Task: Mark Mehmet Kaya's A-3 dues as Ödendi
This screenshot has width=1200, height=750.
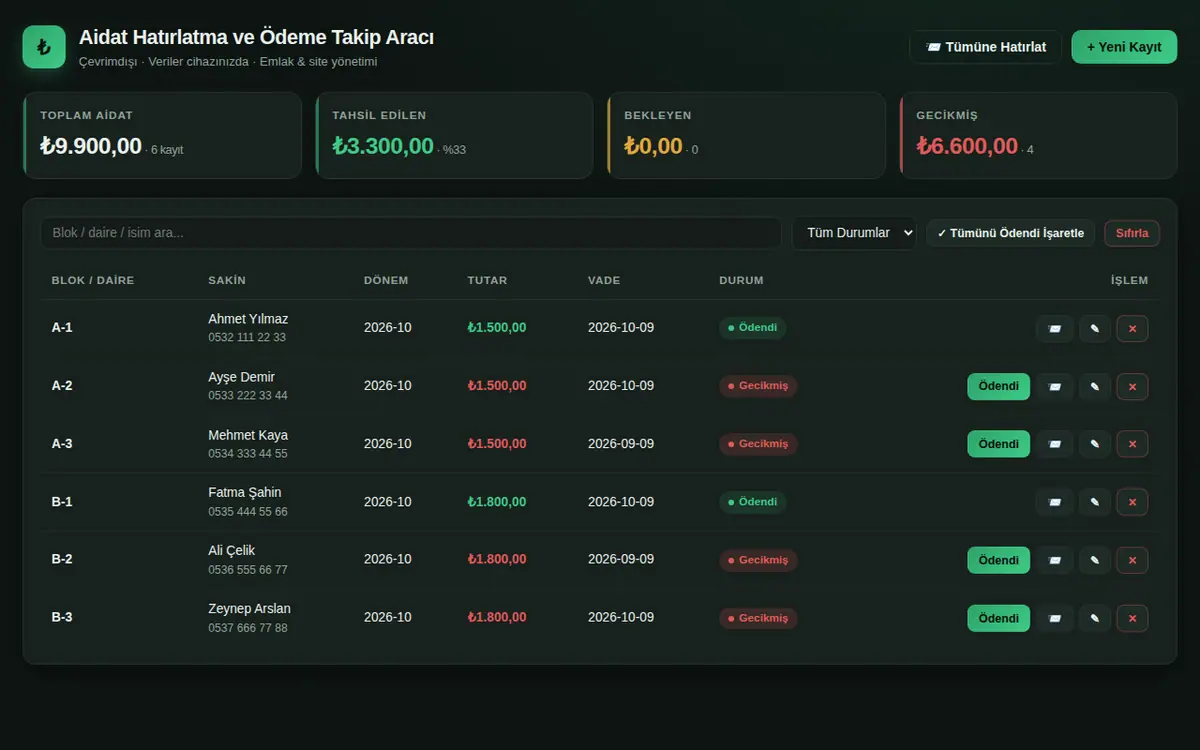Action: coord(998,444)
